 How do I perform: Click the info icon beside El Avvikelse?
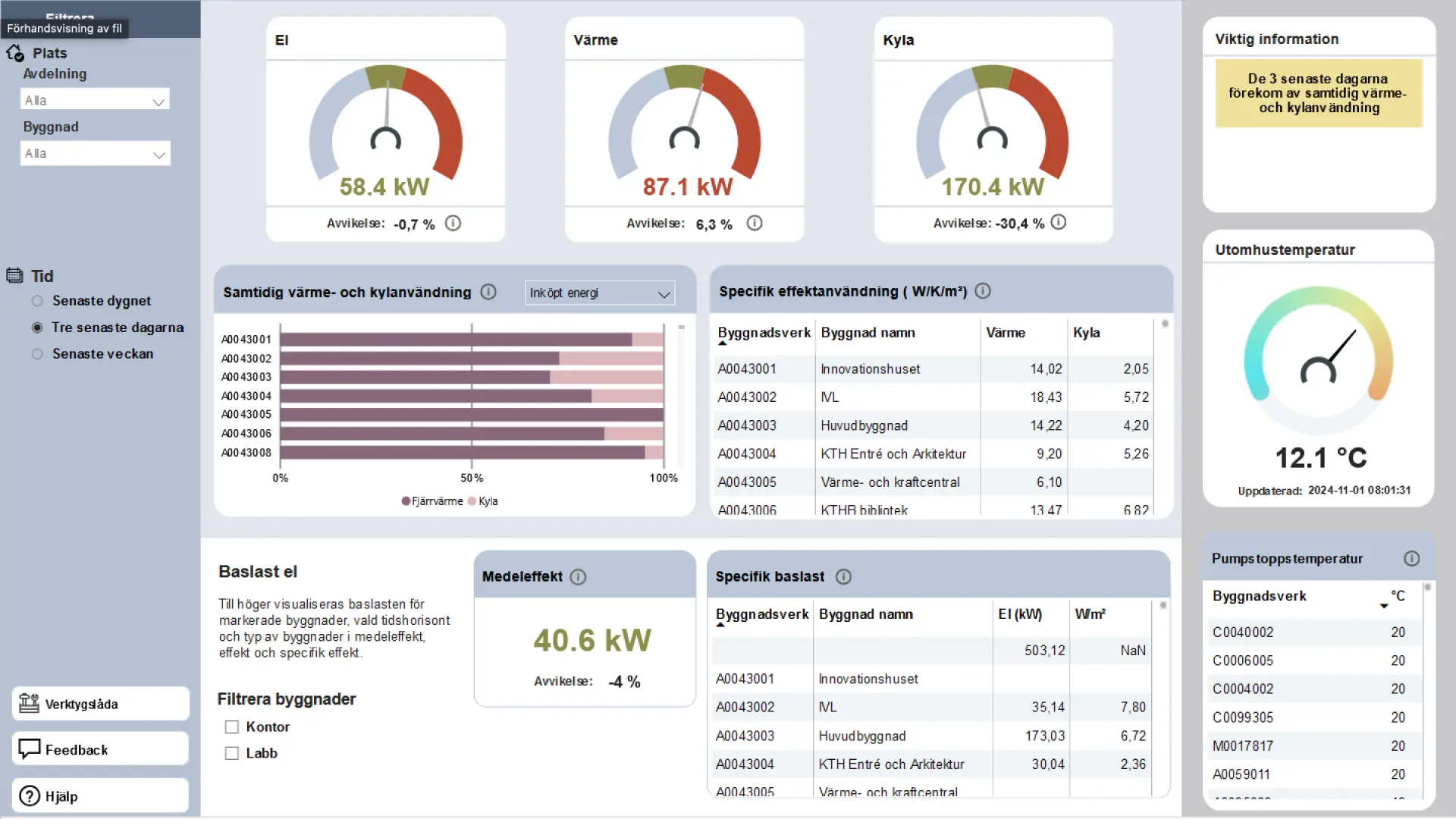point(453,223)
